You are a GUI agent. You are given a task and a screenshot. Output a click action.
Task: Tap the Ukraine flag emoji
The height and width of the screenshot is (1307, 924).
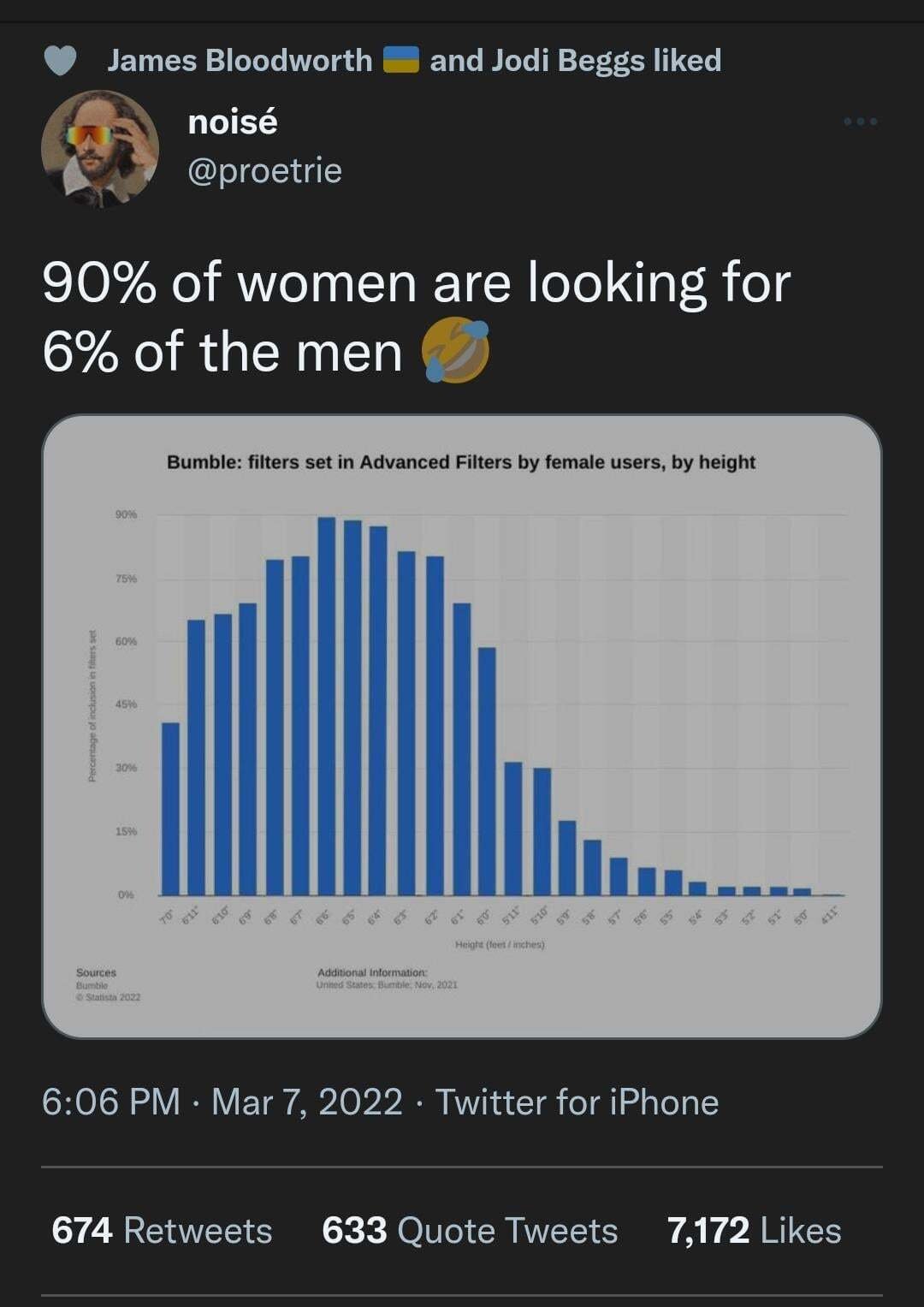pyautogui.click(x=400, y=61)
